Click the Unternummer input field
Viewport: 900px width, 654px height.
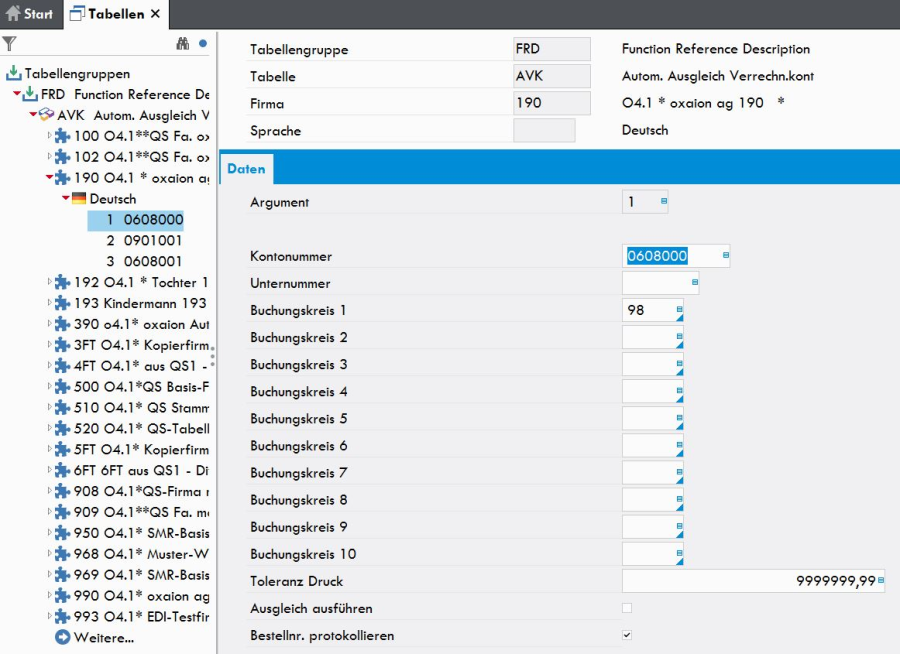tap(660, 283)
